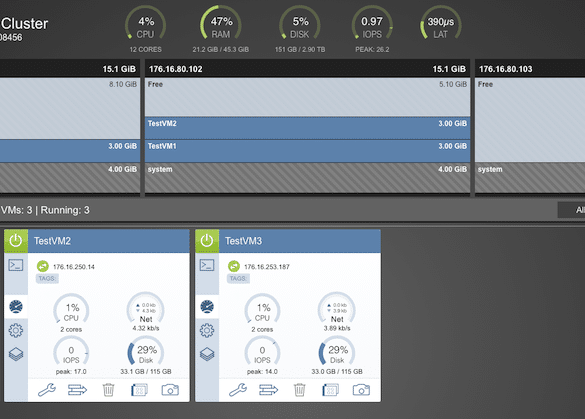Open the All filter dropdown
Image resolution: width=585 pixels, height=419 pixels.
pyautogui.click(x=571, y=210)
